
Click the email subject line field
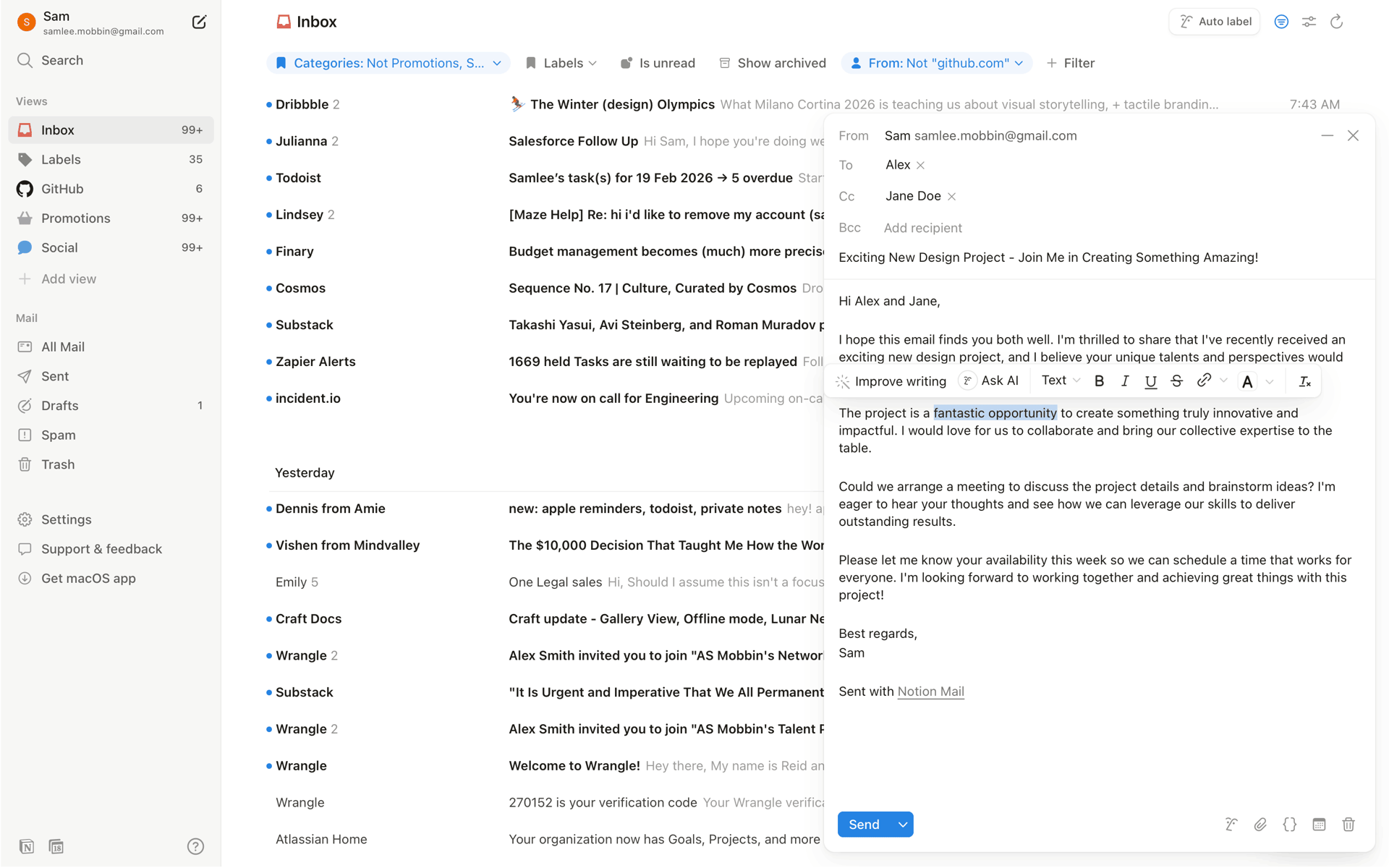click(1099, 258)
